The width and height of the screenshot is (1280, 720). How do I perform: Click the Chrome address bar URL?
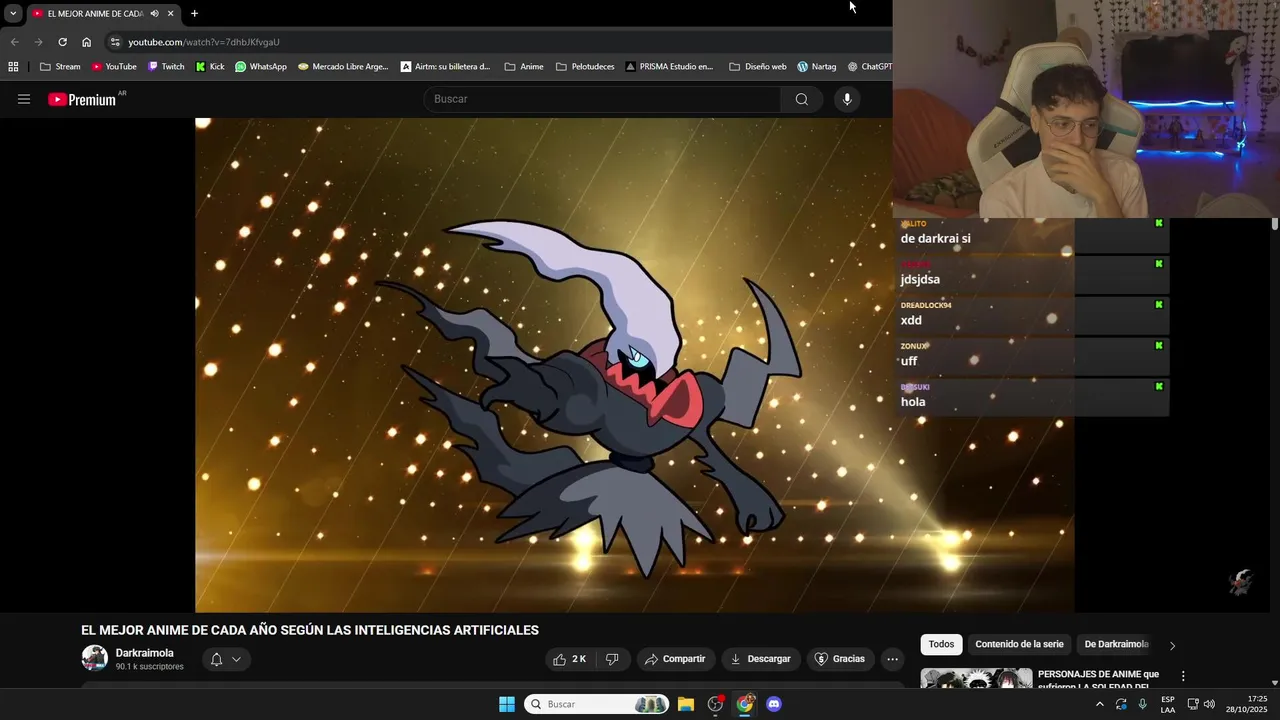pos(204,42)
